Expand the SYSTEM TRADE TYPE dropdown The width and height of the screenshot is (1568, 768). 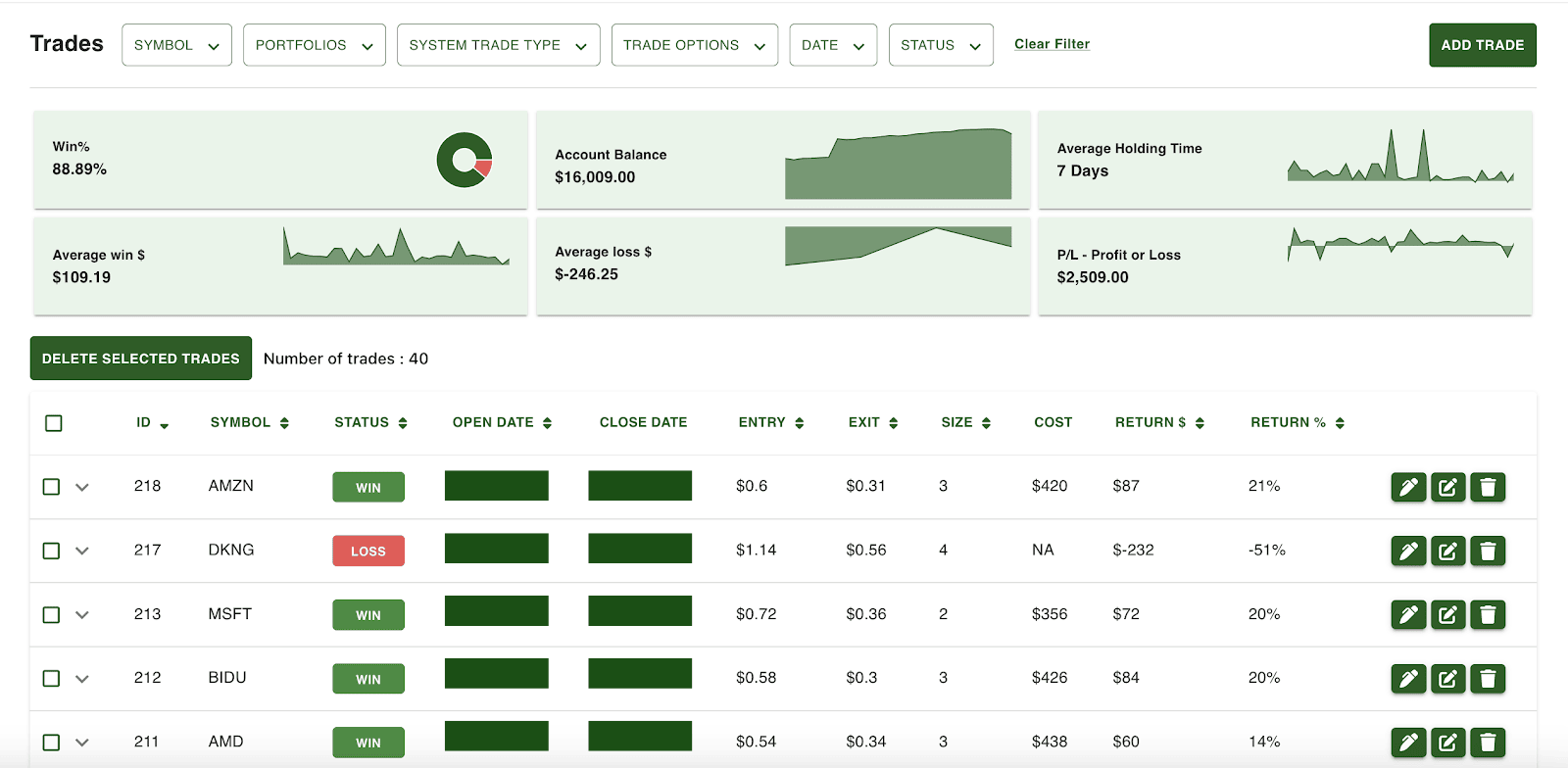pyautogui.click(x=498, y=45)
